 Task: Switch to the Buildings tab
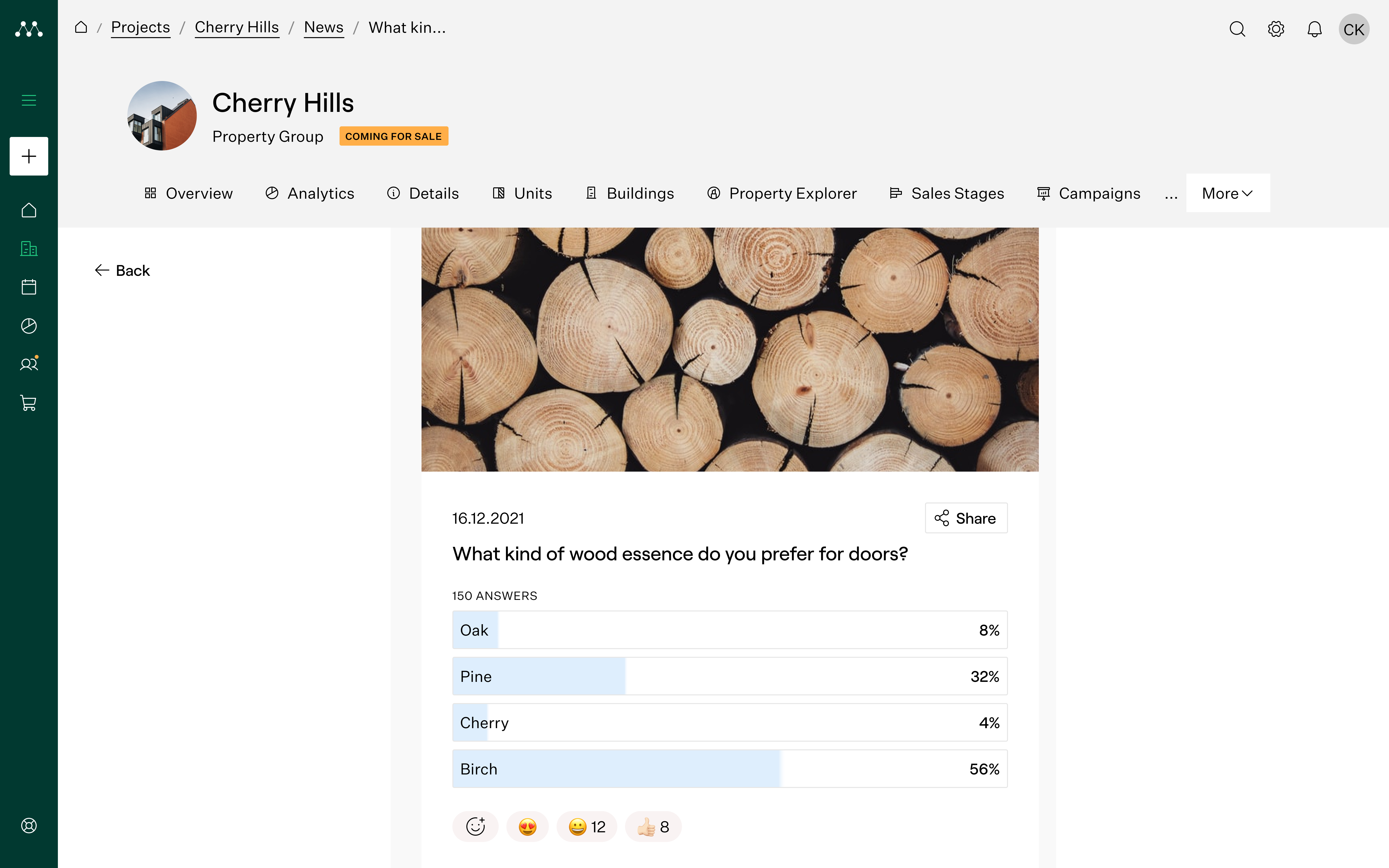pyautogui.click(x=630, y=193)
